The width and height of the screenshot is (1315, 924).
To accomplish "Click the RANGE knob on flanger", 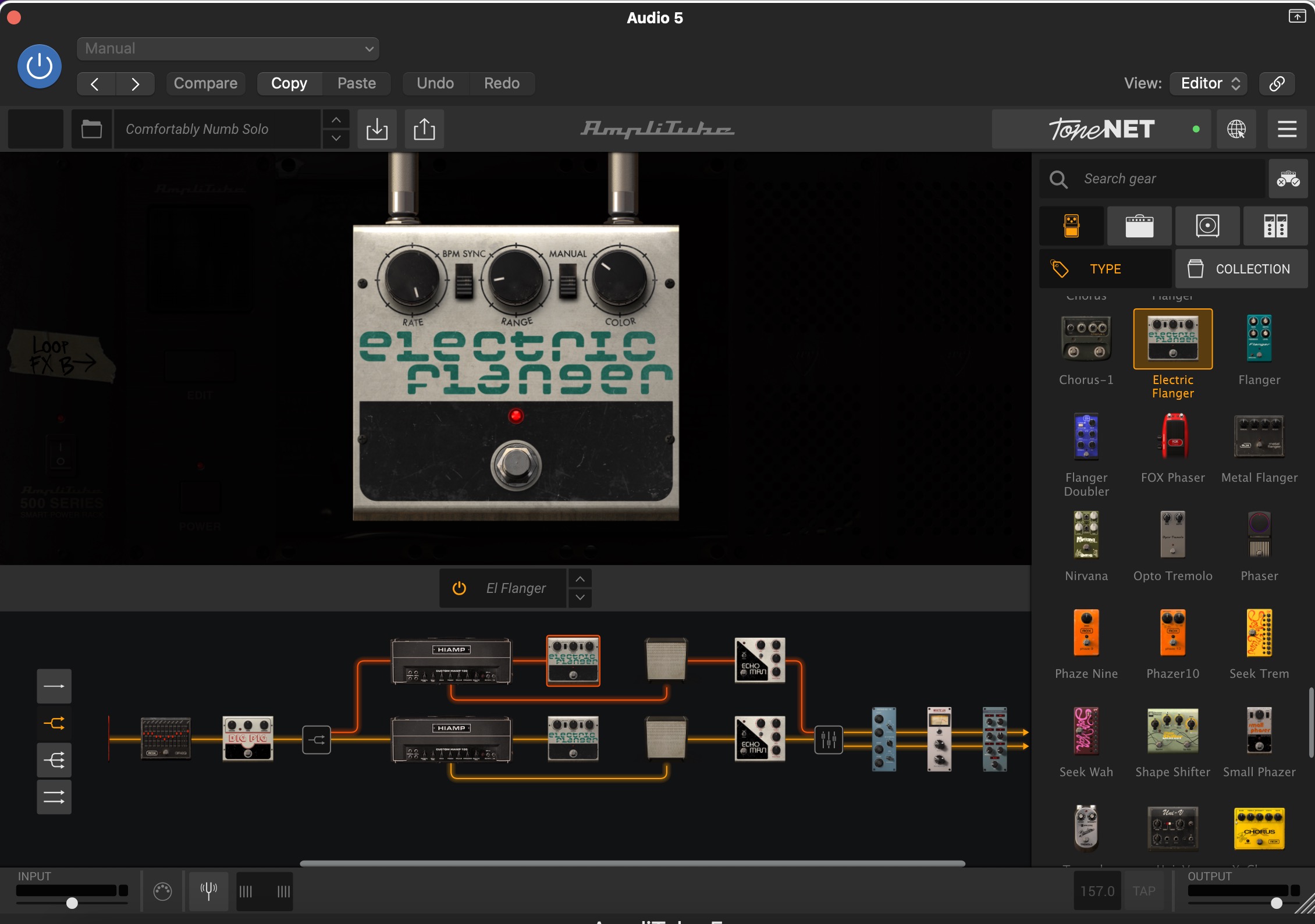I will point(515,279).
